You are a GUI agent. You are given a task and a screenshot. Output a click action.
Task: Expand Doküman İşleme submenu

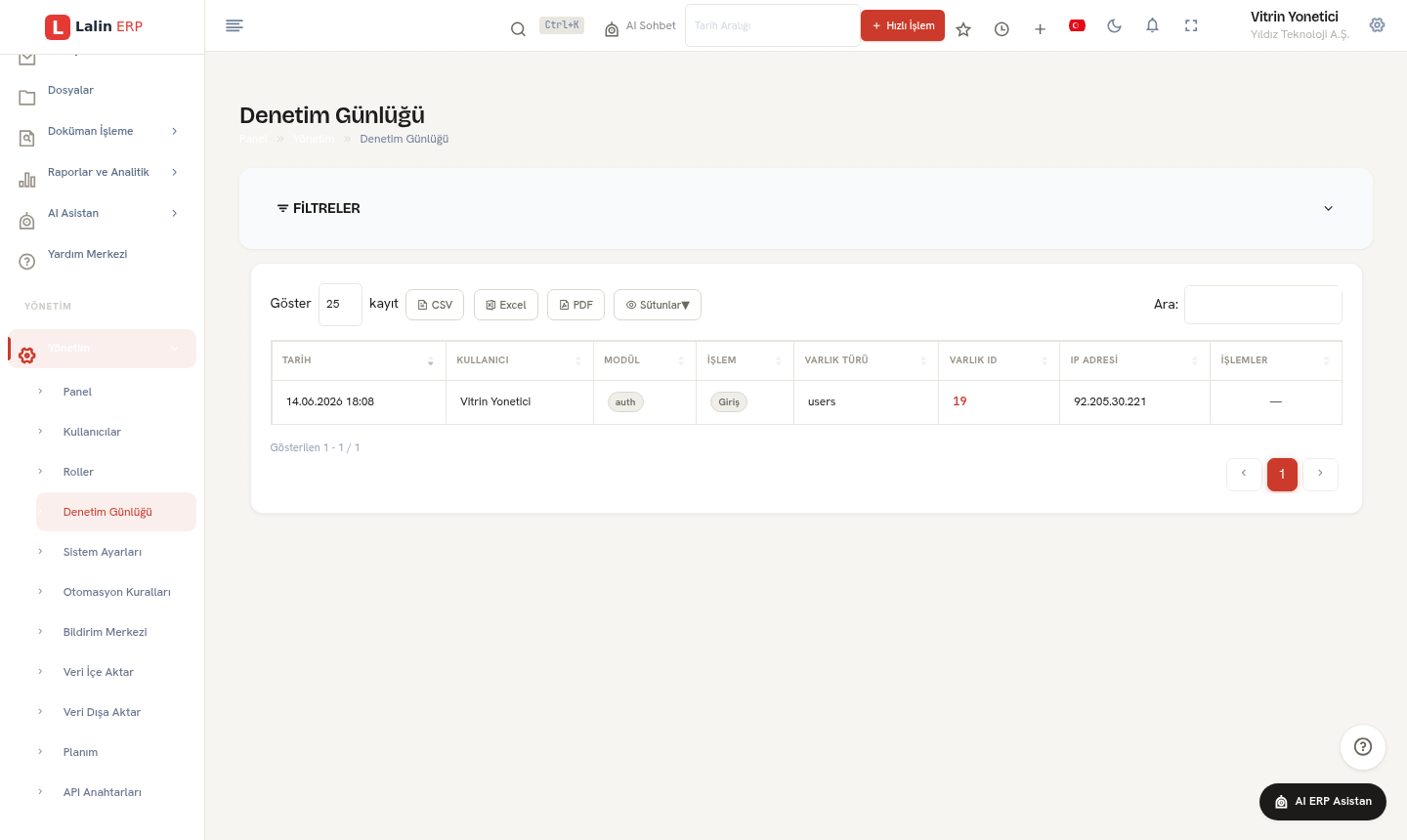(x=102, y=131)
